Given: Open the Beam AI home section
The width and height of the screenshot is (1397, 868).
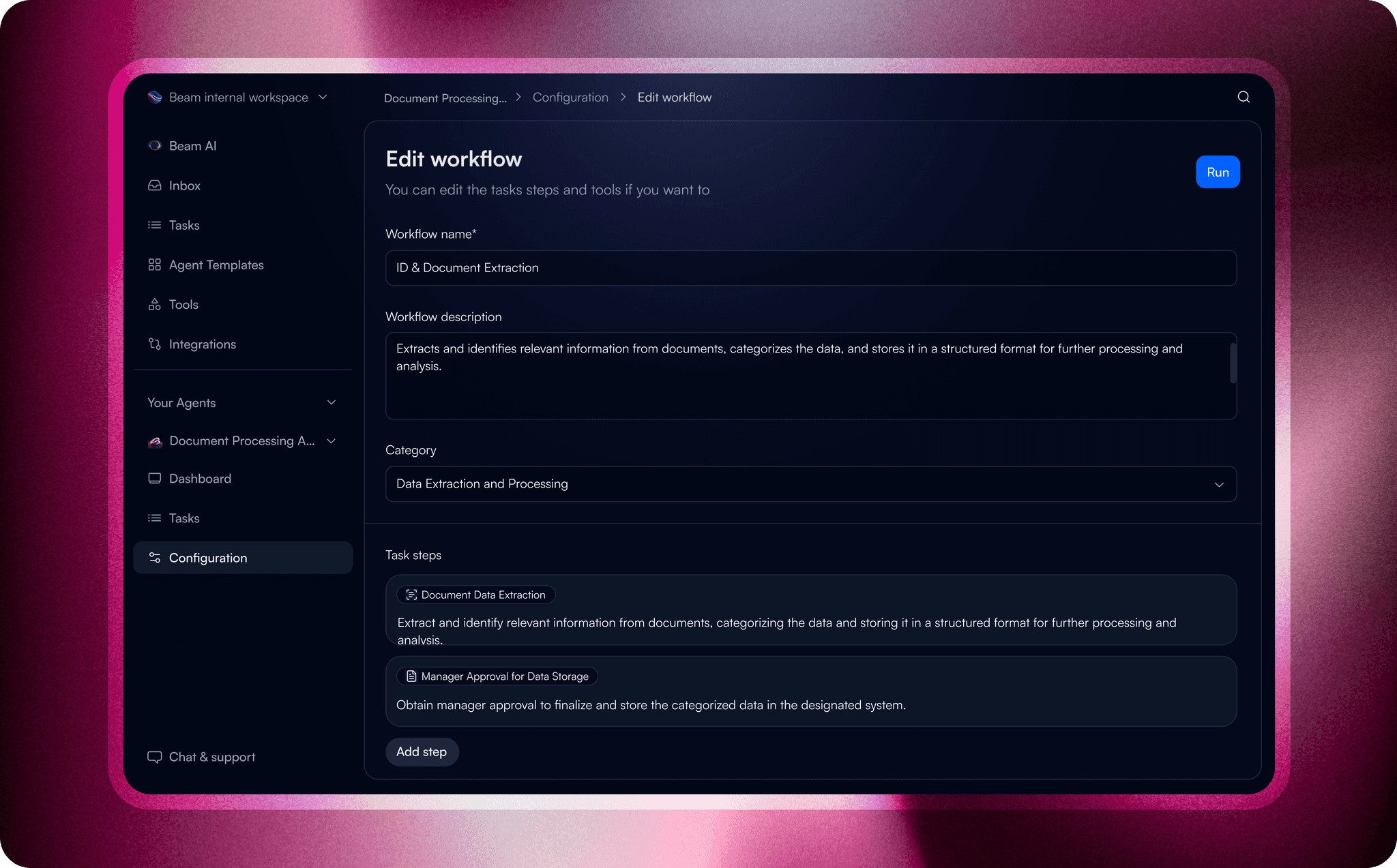Looking at the screenshot, I should pyautogui.click(x=192, y=145).
